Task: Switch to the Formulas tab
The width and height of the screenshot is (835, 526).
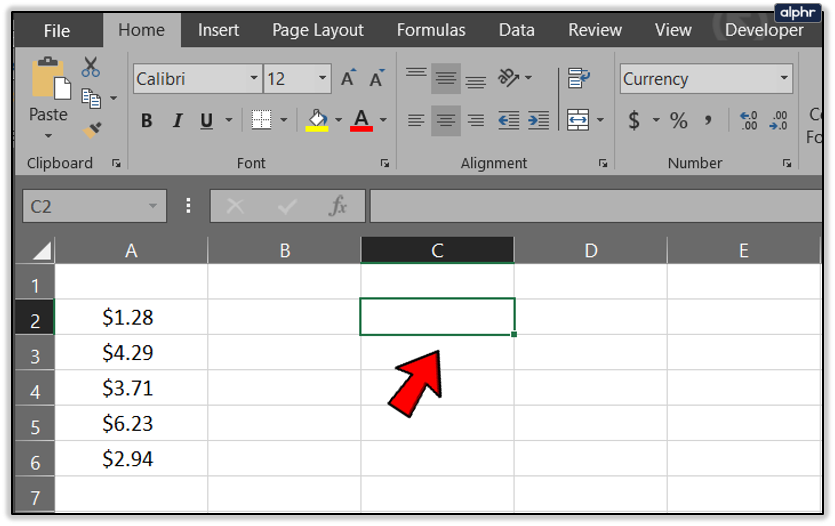Action: 431,30
